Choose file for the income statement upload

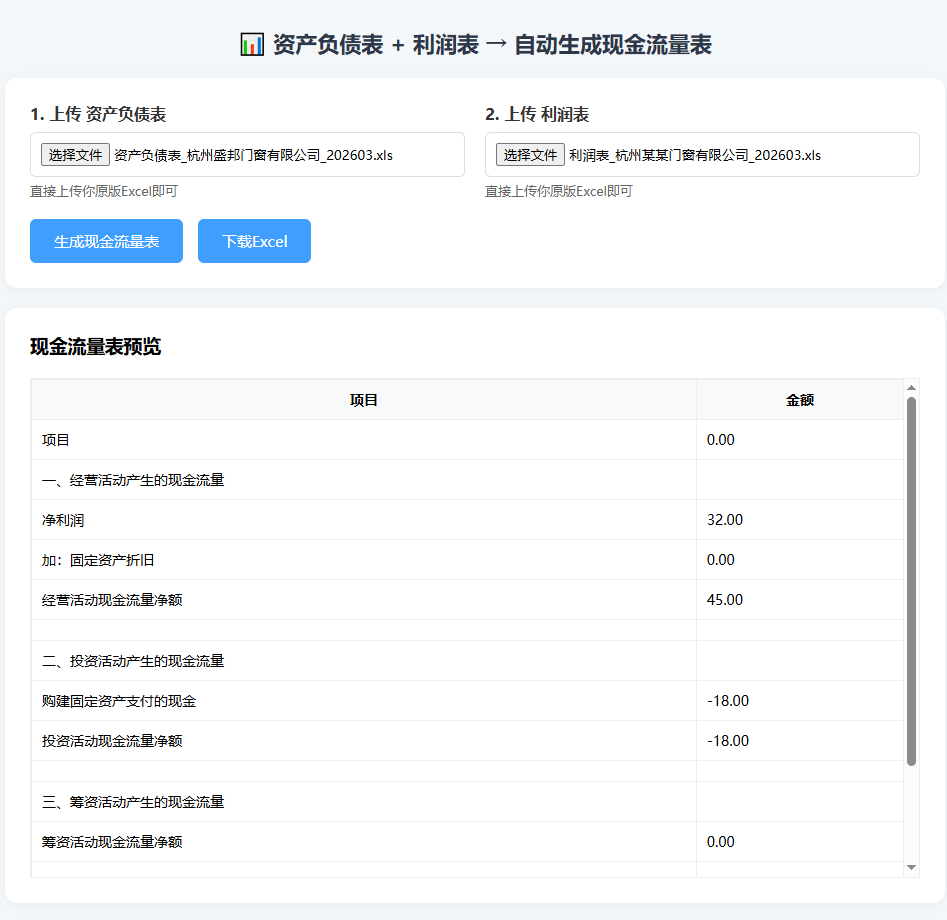530,155
